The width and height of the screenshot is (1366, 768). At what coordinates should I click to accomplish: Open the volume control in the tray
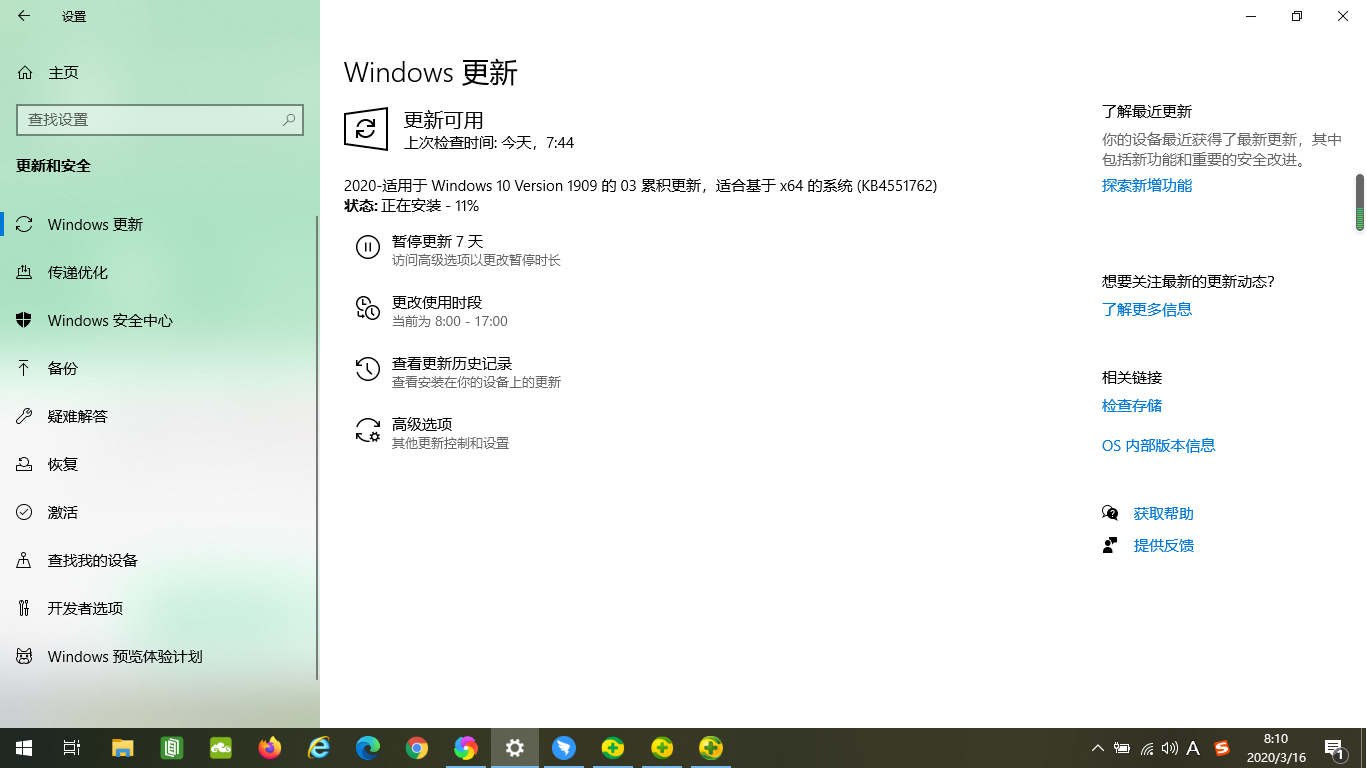point(1170,748)
